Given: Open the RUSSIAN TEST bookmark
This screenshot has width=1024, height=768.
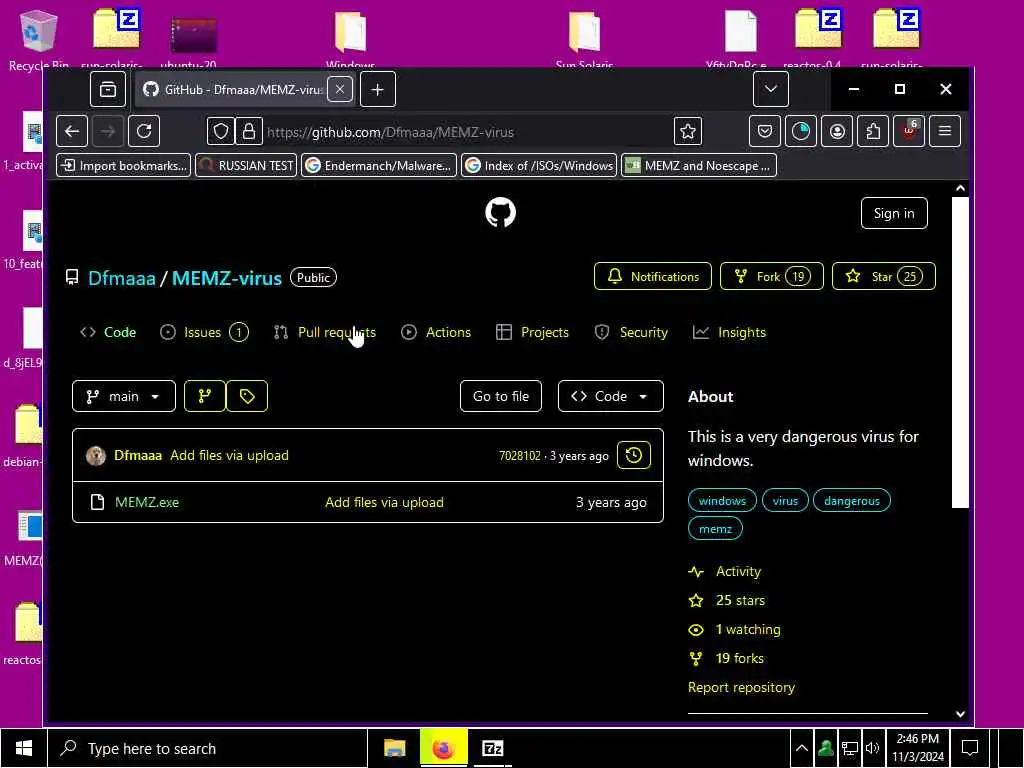Looking at the screenshot, I should click(x=246, y=166).
